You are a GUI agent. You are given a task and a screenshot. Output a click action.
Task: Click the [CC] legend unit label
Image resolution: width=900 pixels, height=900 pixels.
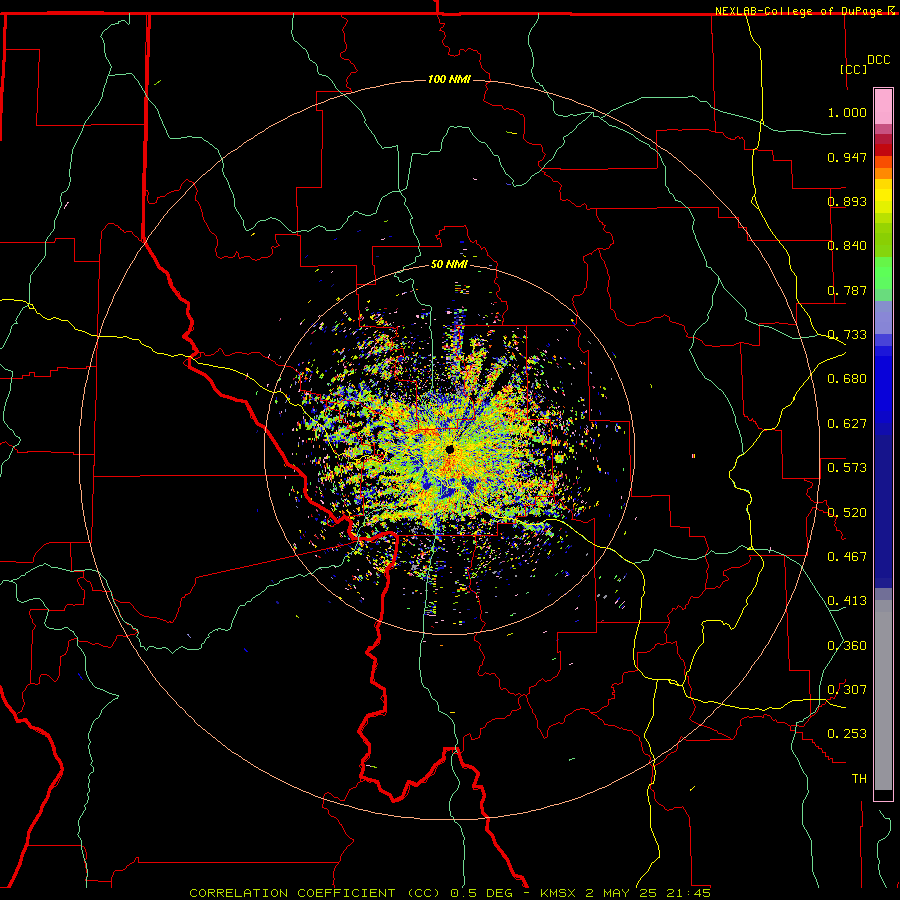(x=854, y=69)
